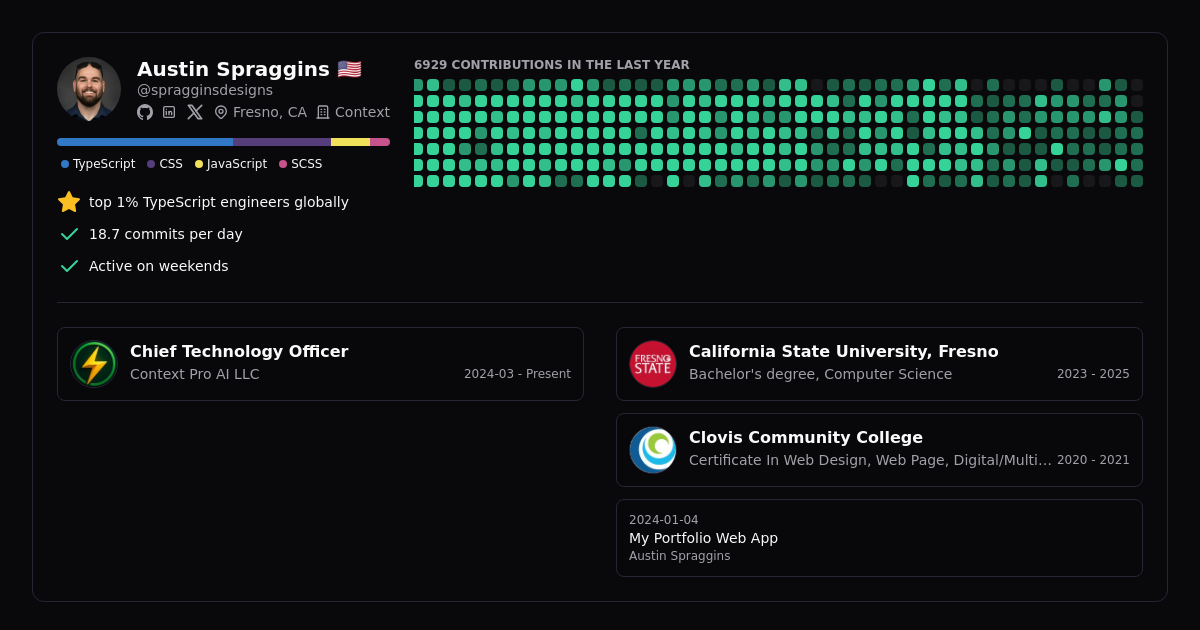The width and height of the screenshot is (1200, 630).
Task: Open Austin Spraggins profile avatar
Action: pyautogui.click(x=89, y=89)
